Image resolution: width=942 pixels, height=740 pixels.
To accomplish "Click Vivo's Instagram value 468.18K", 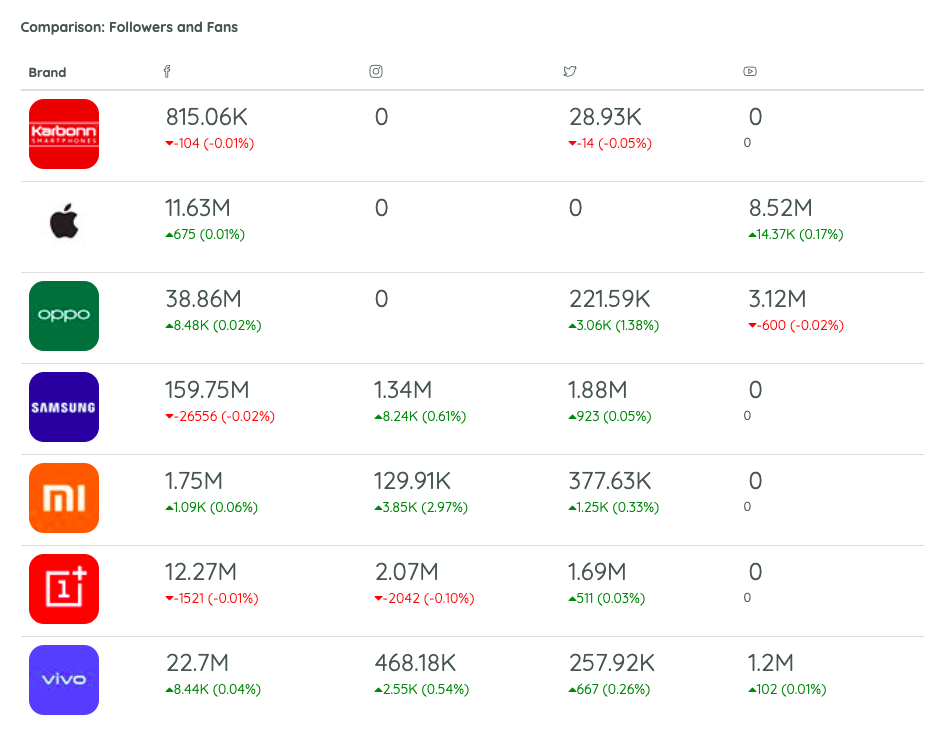I will pos(416,664).
